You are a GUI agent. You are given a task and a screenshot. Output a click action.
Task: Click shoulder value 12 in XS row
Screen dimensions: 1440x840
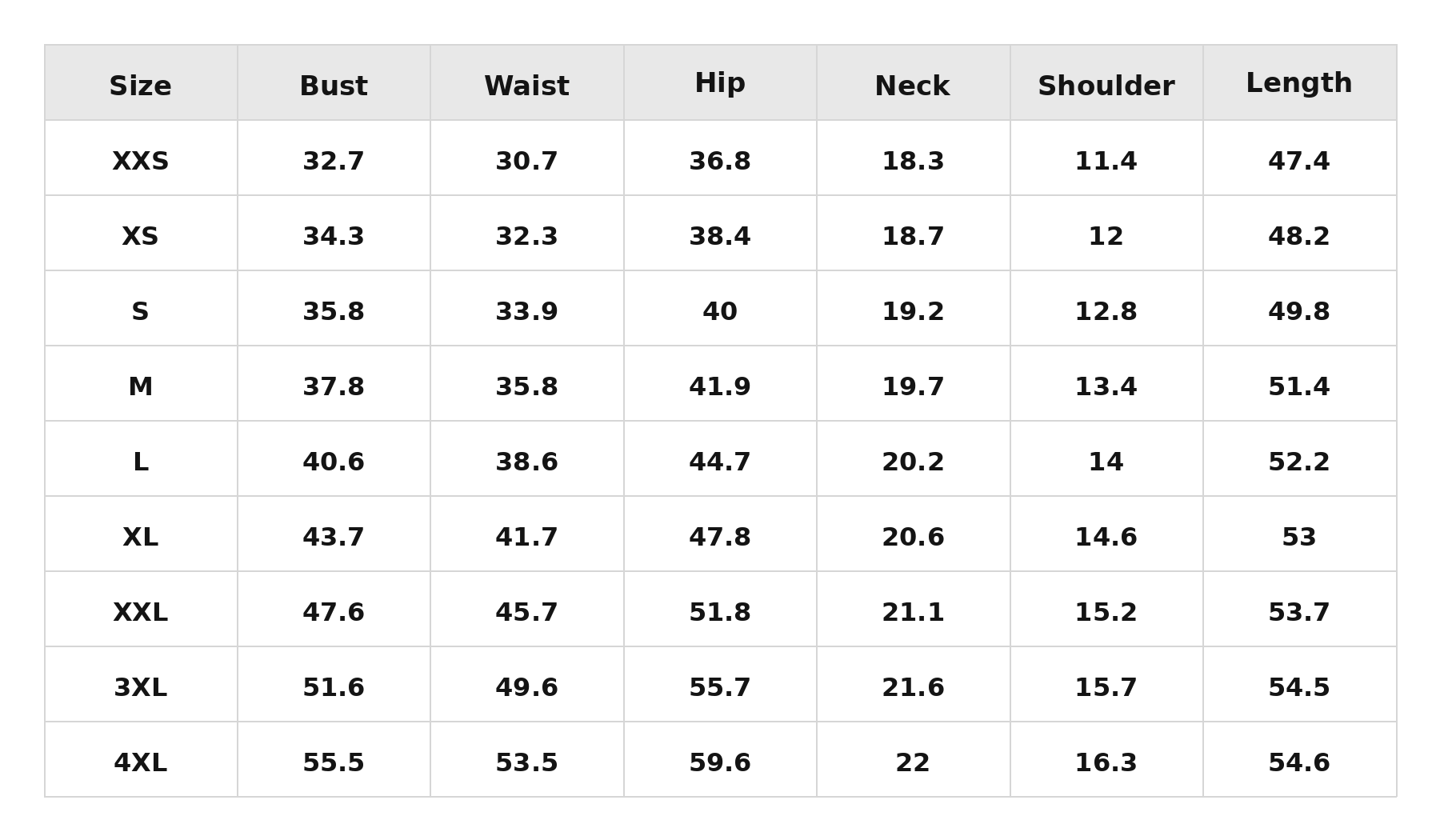1106,237
